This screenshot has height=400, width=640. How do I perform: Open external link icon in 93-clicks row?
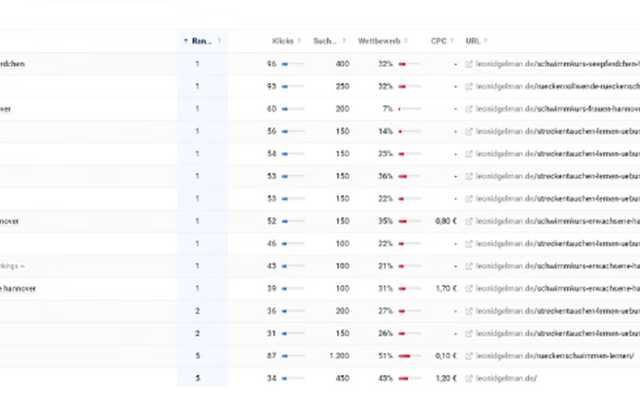pyautogui.click(x=469, y=87)
